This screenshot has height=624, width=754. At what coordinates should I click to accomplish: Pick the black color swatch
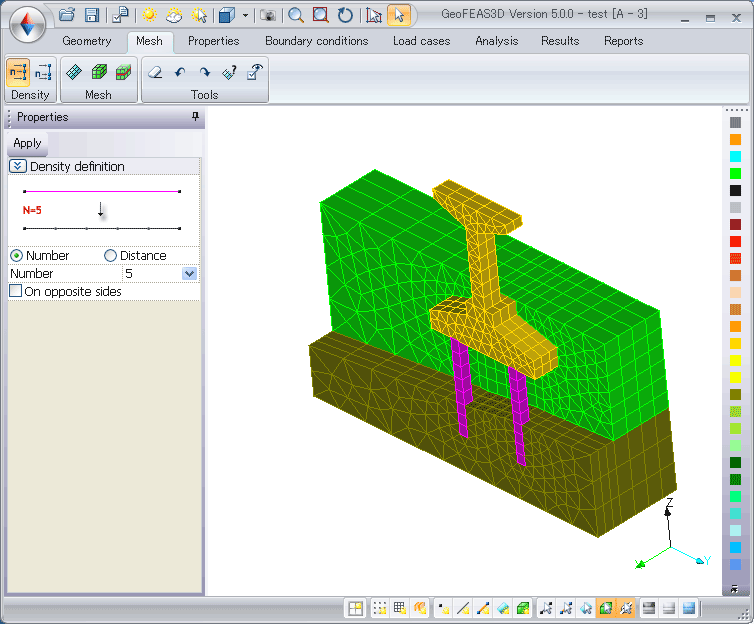click(x=735, y=190)
